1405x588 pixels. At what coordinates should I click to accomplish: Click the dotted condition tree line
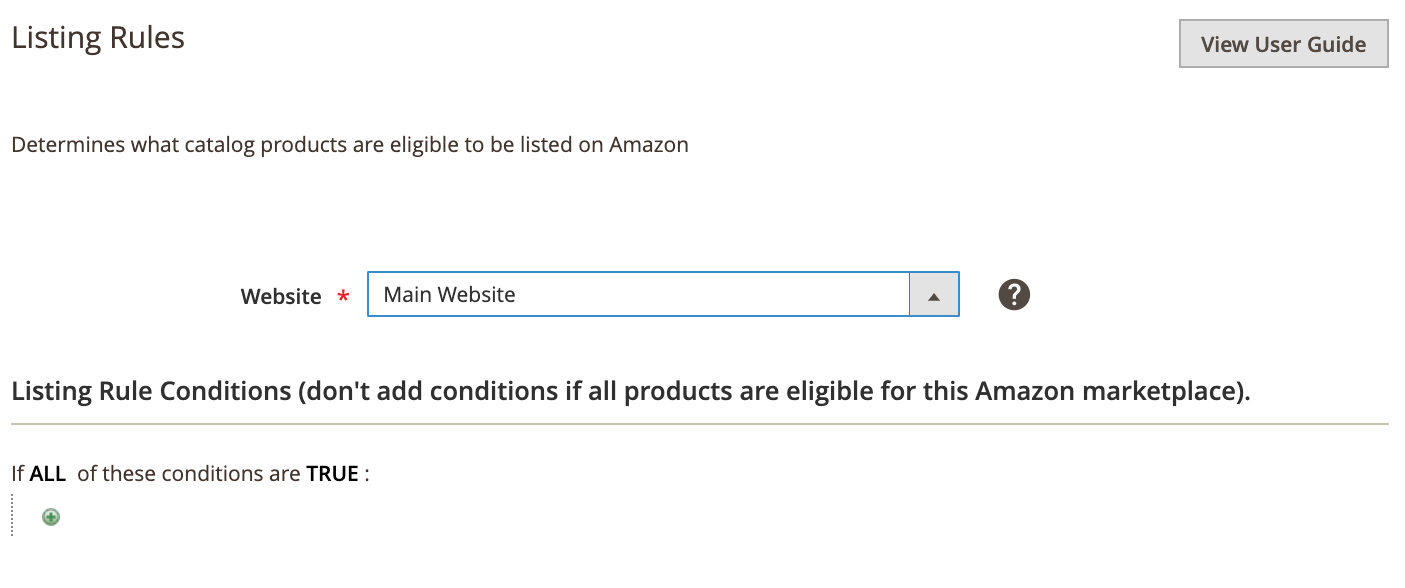pyautogui.click(x=12, y=514)
